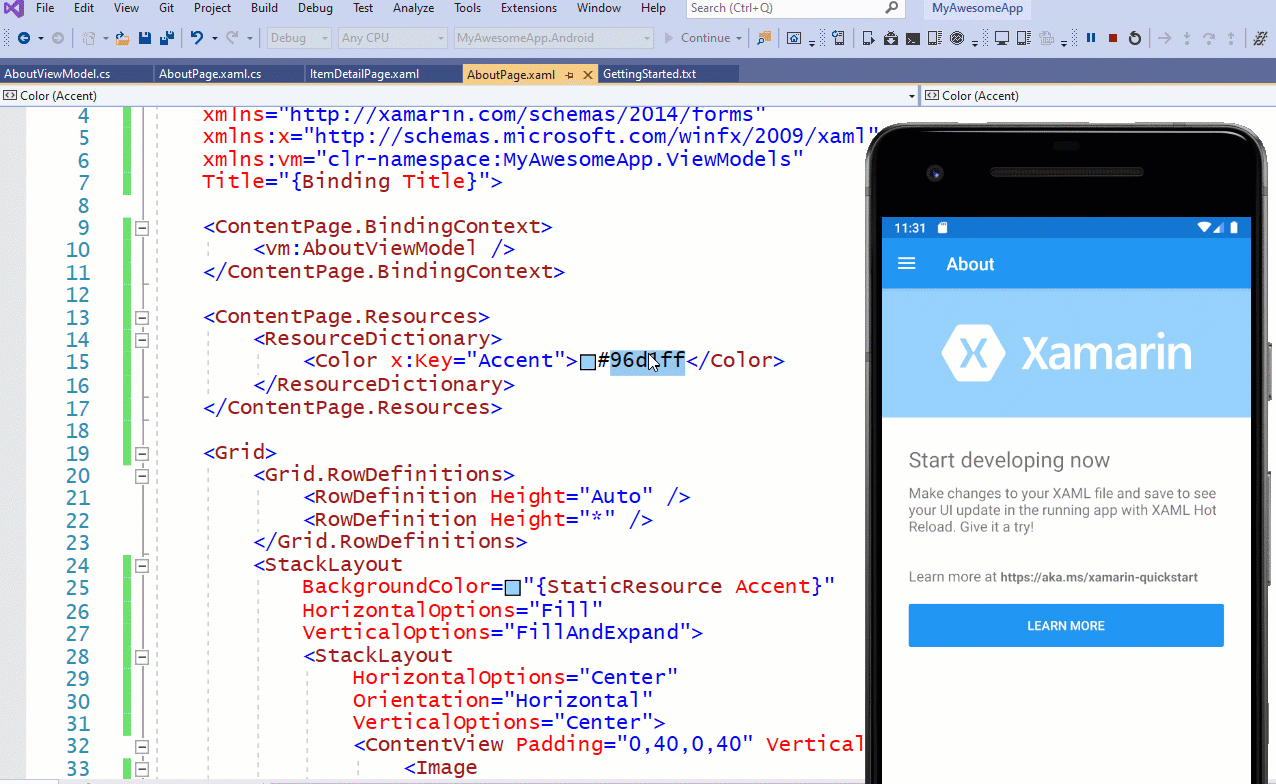1276x784 pixels.
Task: Click the Undo arrow icon
Action: 197,38
